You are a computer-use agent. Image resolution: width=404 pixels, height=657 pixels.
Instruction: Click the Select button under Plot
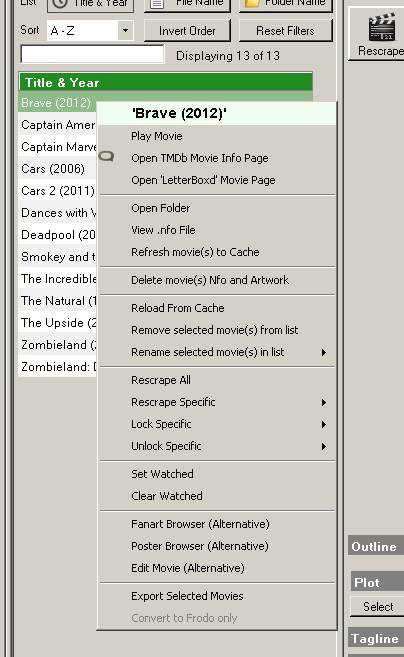(378, 607)
